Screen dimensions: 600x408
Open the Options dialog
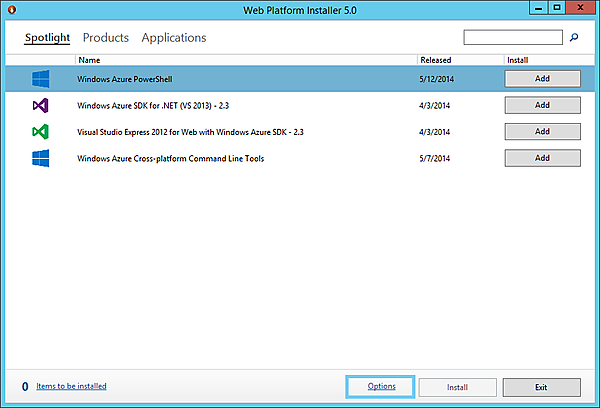click(380, 386)
